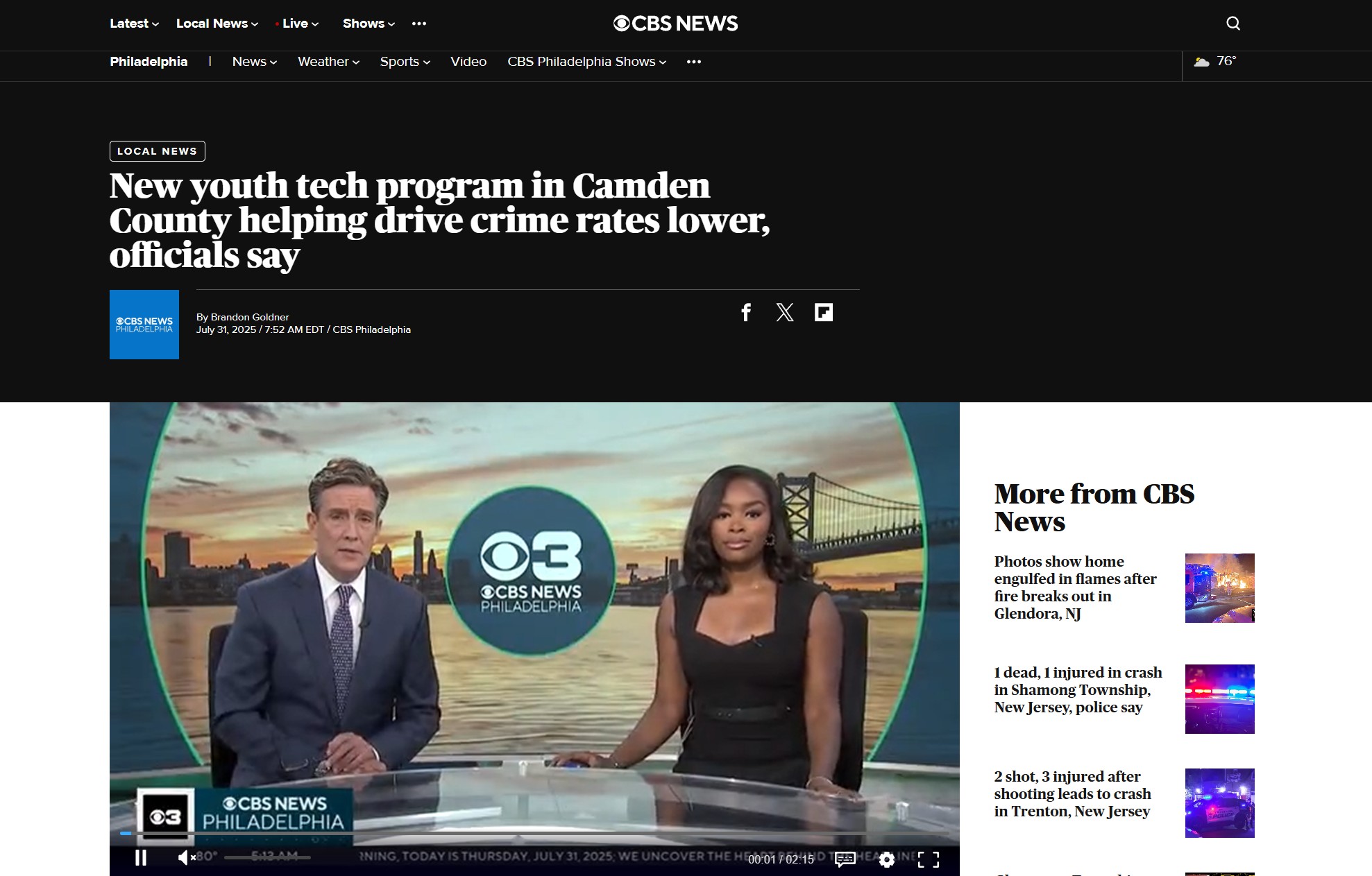Open top nav more options ellipsis

click(x=419, y=24)
